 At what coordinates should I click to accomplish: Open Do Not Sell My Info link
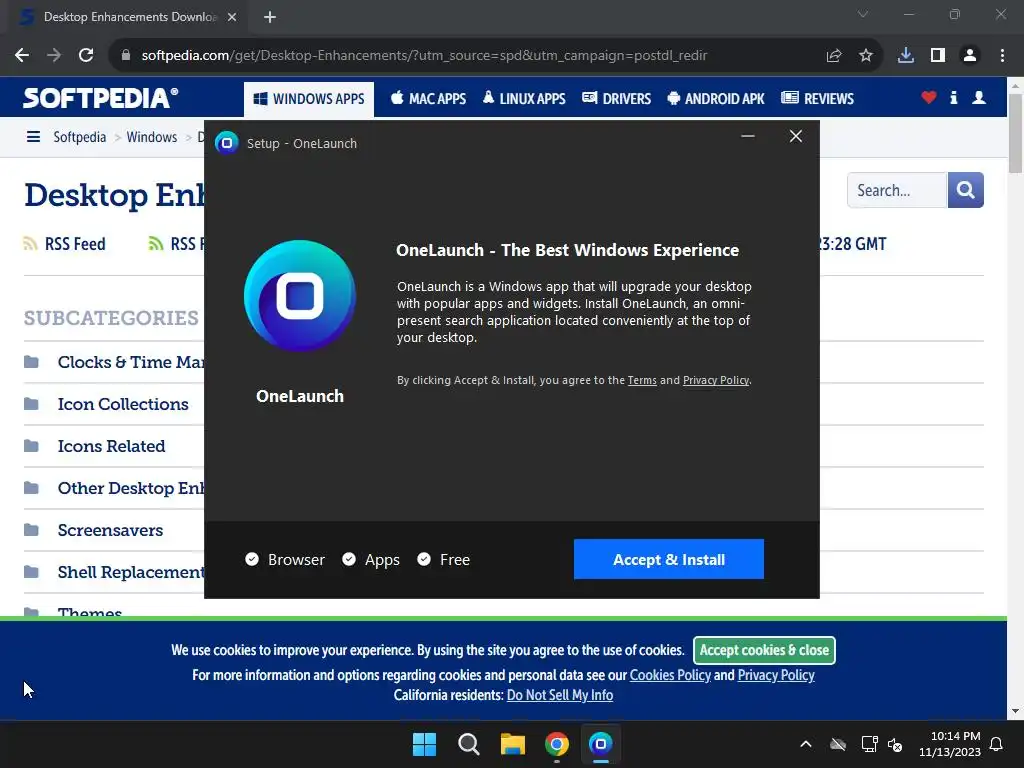click(560, 695)
